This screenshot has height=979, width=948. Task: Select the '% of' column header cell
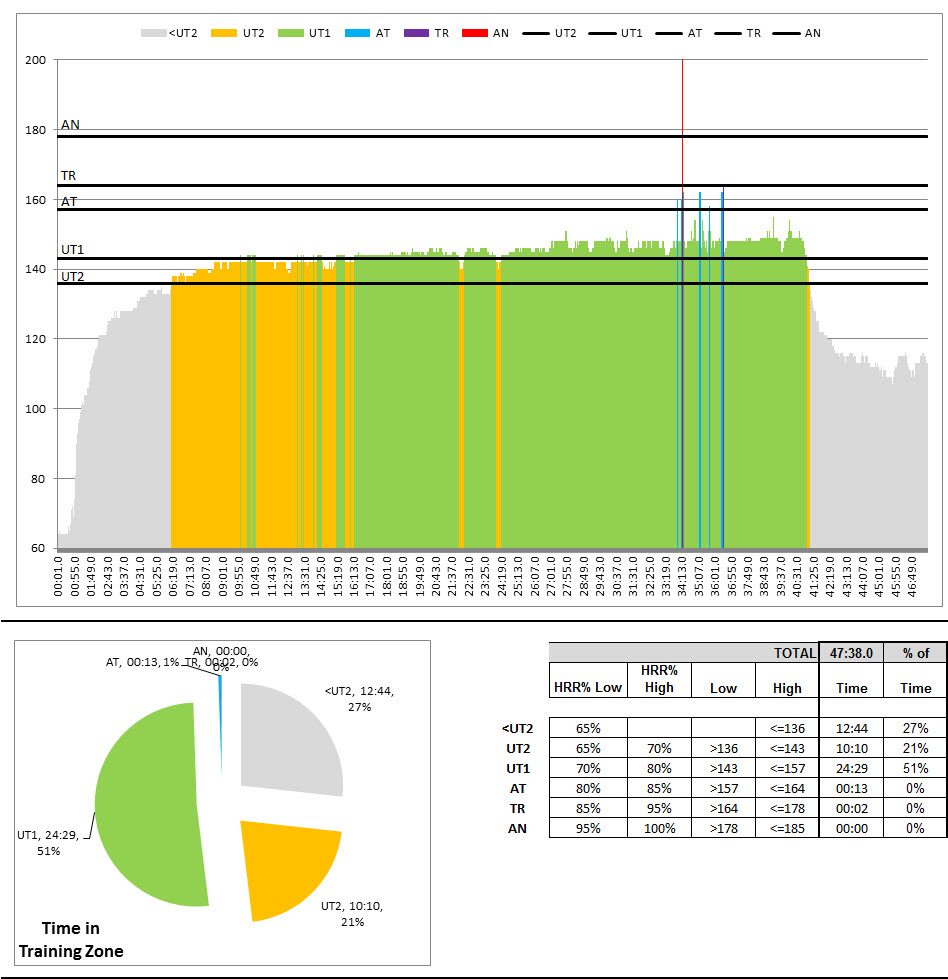(x=914, y=653)
